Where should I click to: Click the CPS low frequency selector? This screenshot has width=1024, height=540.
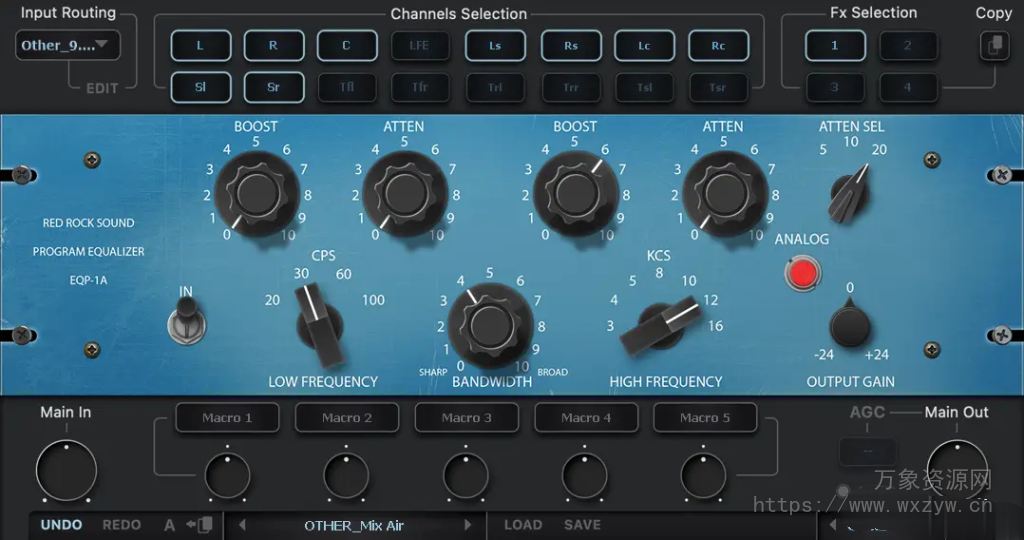pyautogui.click(x=319, y=325)
